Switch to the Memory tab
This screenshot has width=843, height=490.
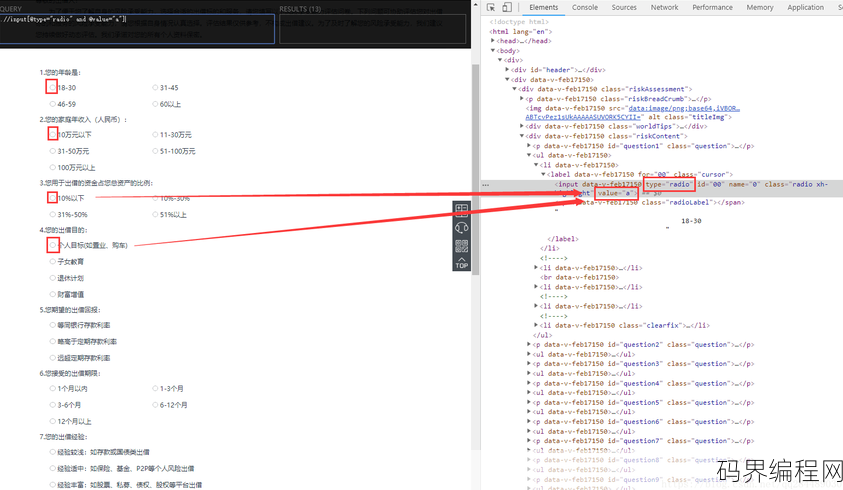point(759,8)
